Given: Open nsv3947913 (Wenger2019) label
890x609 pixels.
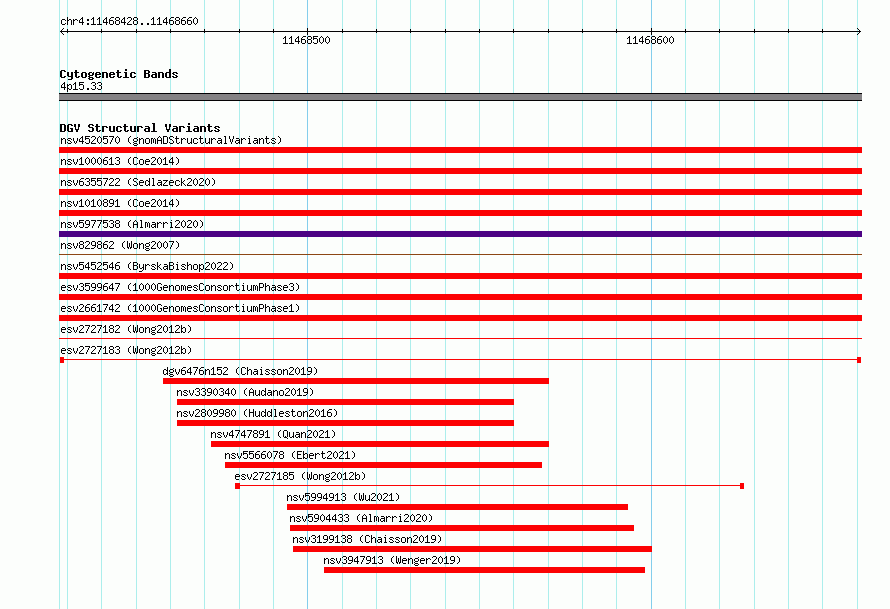Looking at the screenshot, I should pyautogui.click(x=392, y=560).
